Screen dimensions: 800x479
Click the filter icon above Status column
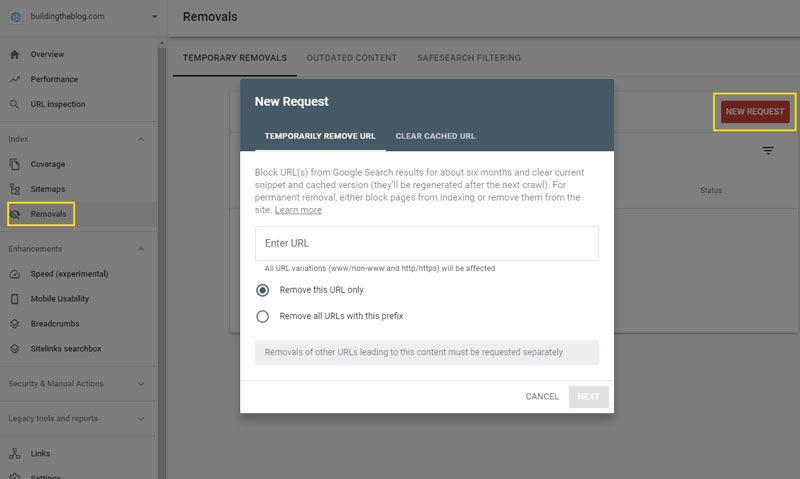(x=768, y=150)
